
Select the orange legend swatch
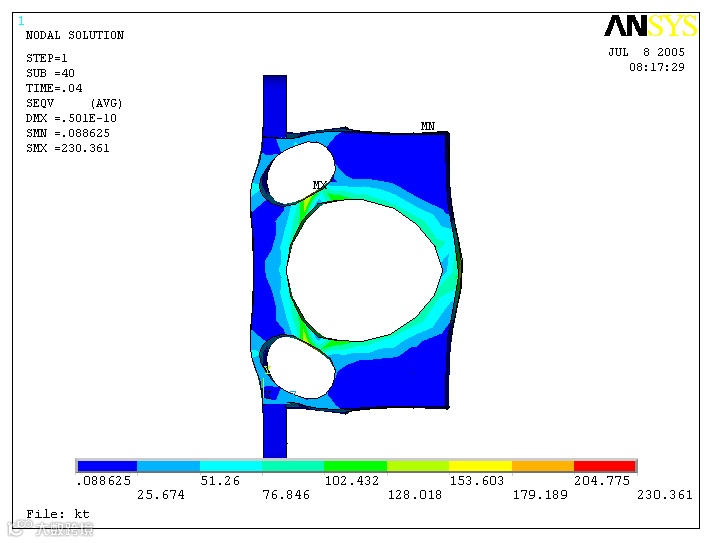tap(543, 466)
